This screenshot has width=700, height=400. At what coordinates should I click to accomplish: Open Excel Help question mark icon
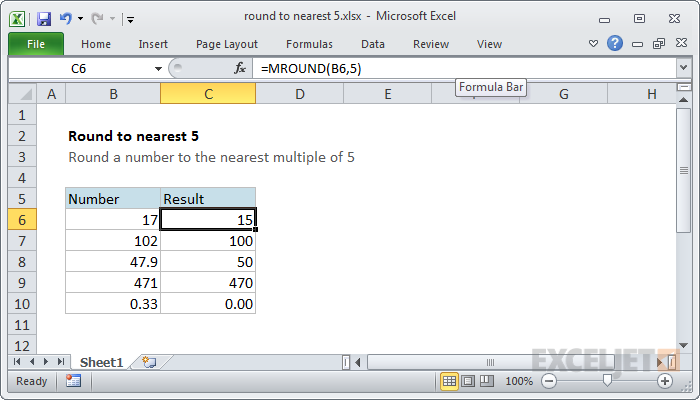(x=615, y=43)
